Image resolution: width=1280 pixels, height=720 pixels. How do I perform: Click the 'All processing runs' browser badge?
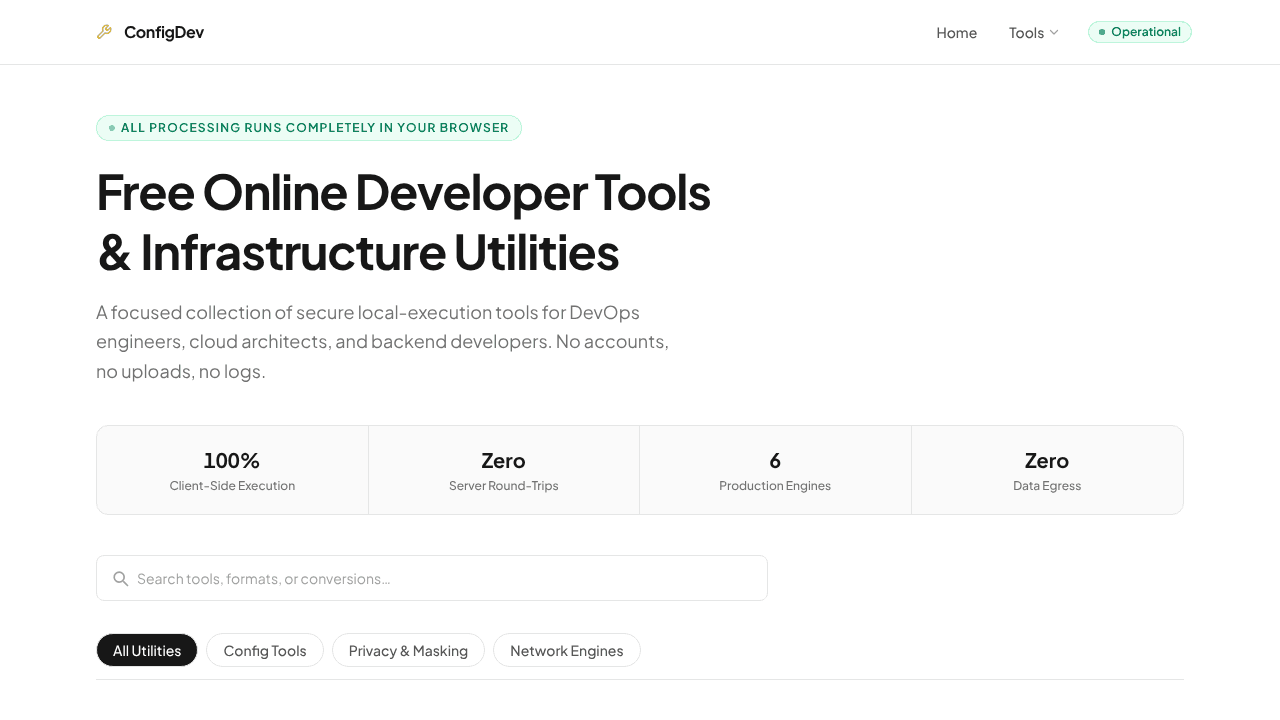coord(309,128)
